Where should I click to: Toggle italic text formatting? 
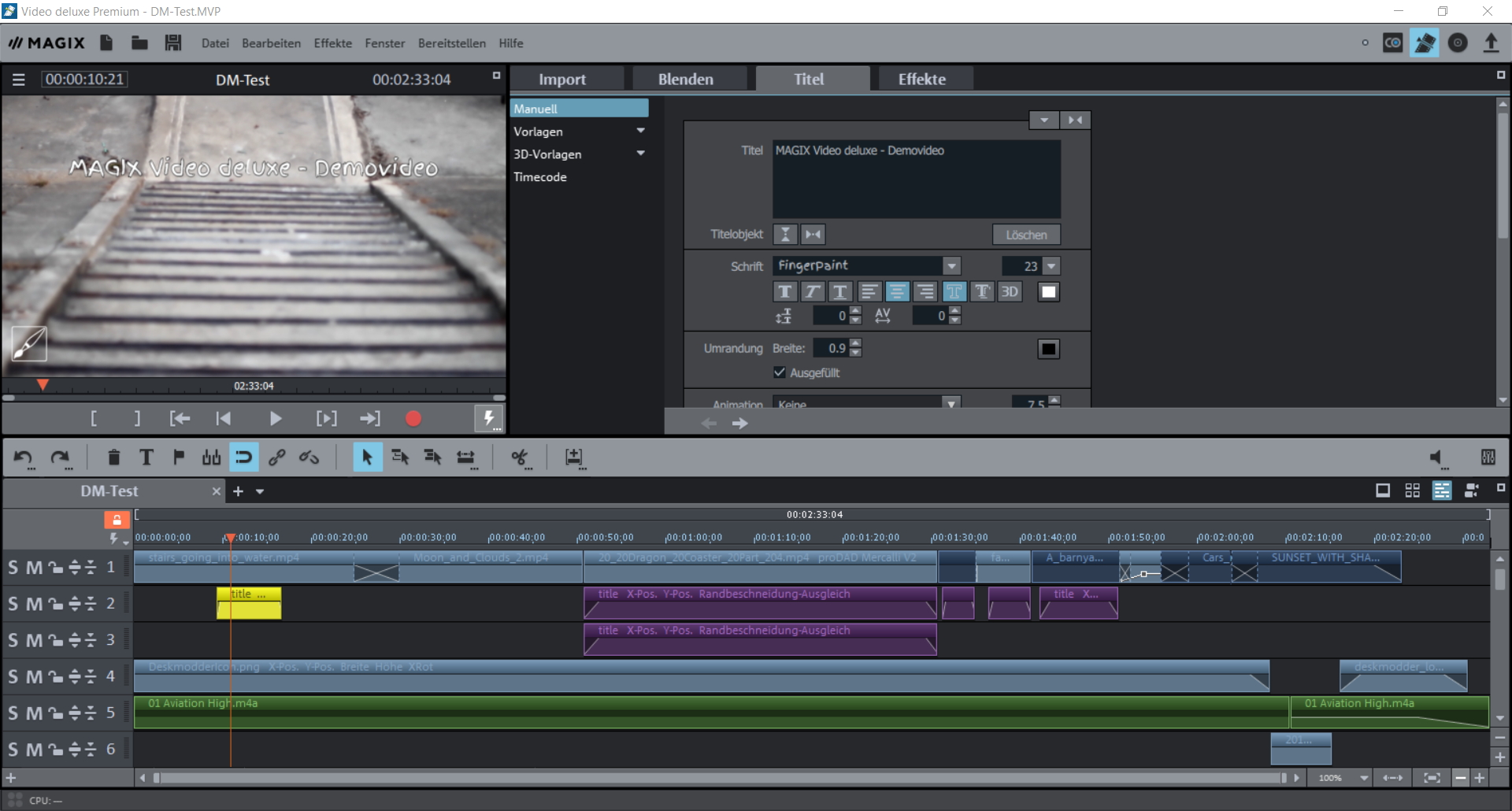813,292
